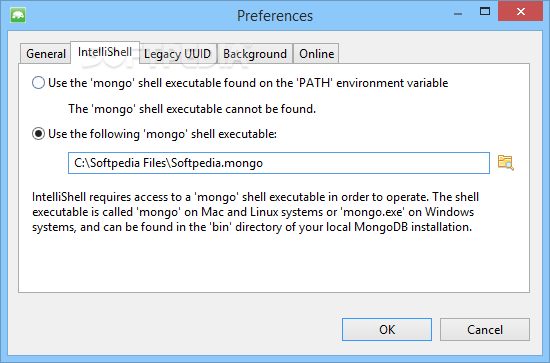Focus the mongo executable path text field
The height and width of the screenshot is (363, 550).
point(279,163)
